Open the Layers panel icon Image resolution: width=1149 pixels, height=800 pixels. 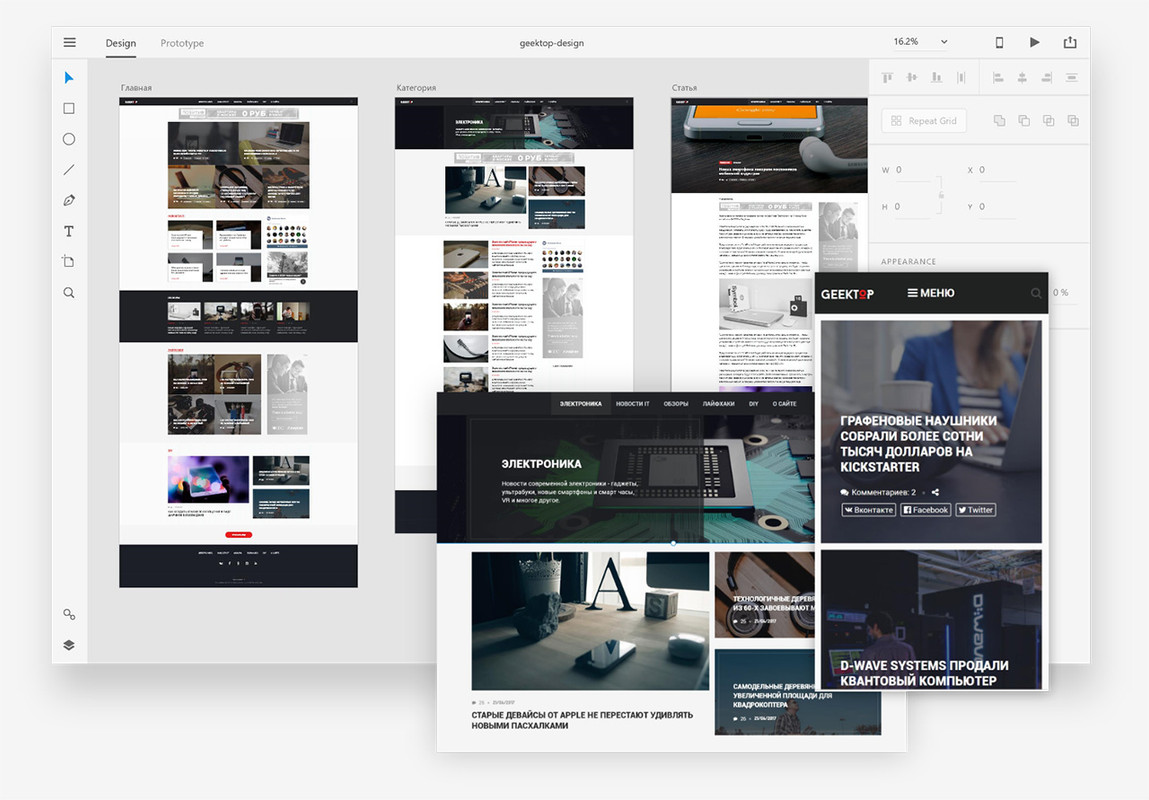click(x=69, y=645)
